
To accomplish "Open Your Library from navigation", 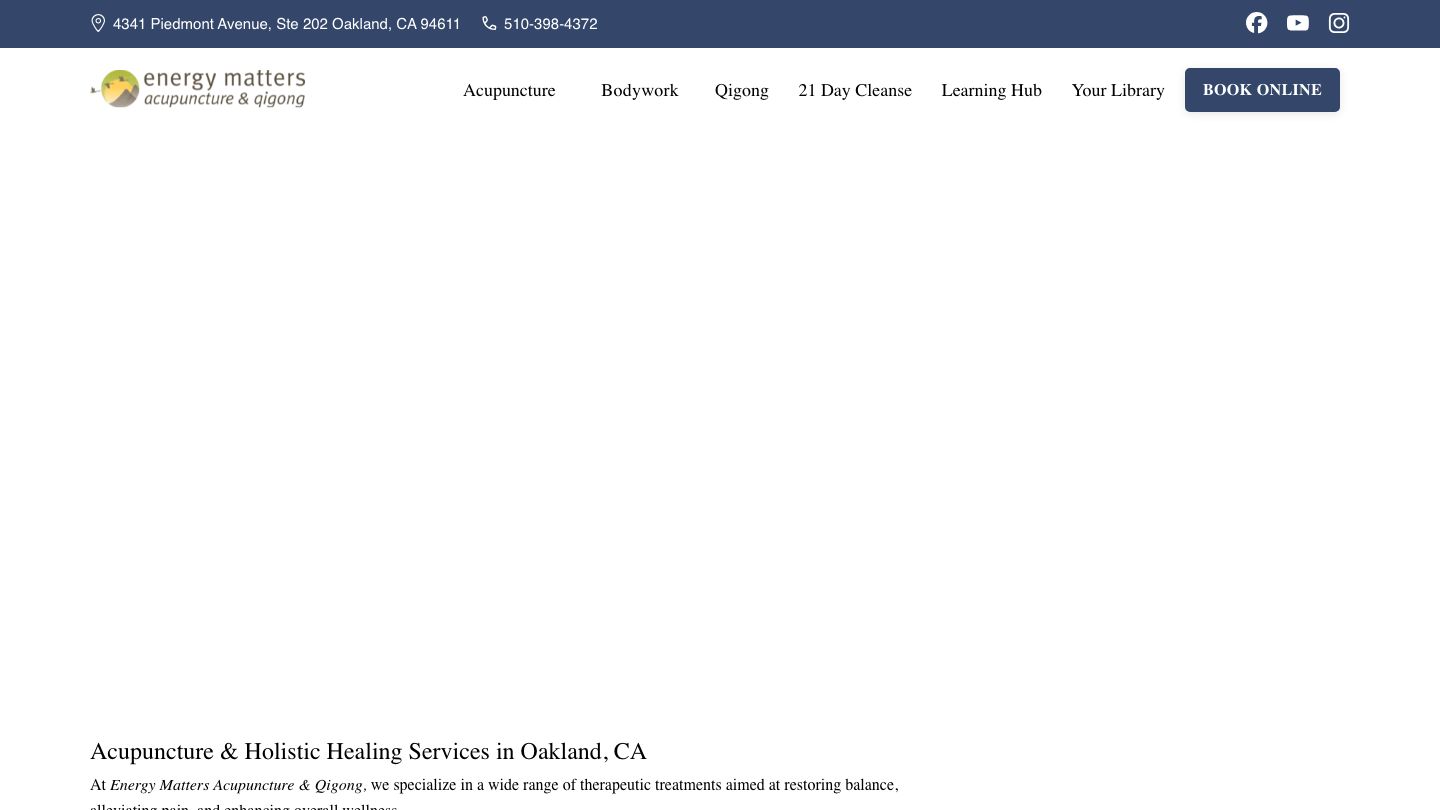I will (x=1117, y=90).
